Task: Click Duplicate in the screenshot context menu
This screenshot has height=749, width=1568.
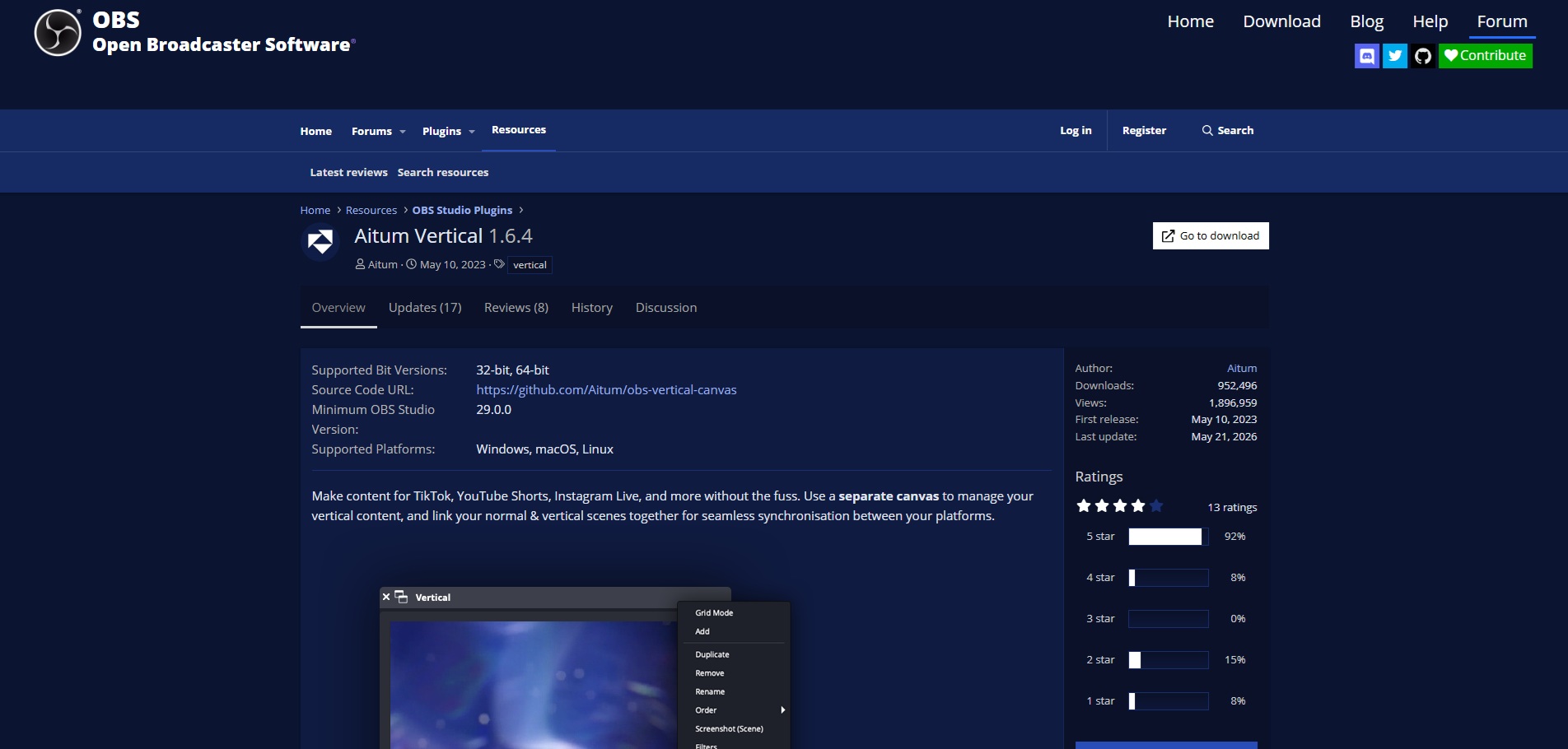Action: [x=712, y=655]
